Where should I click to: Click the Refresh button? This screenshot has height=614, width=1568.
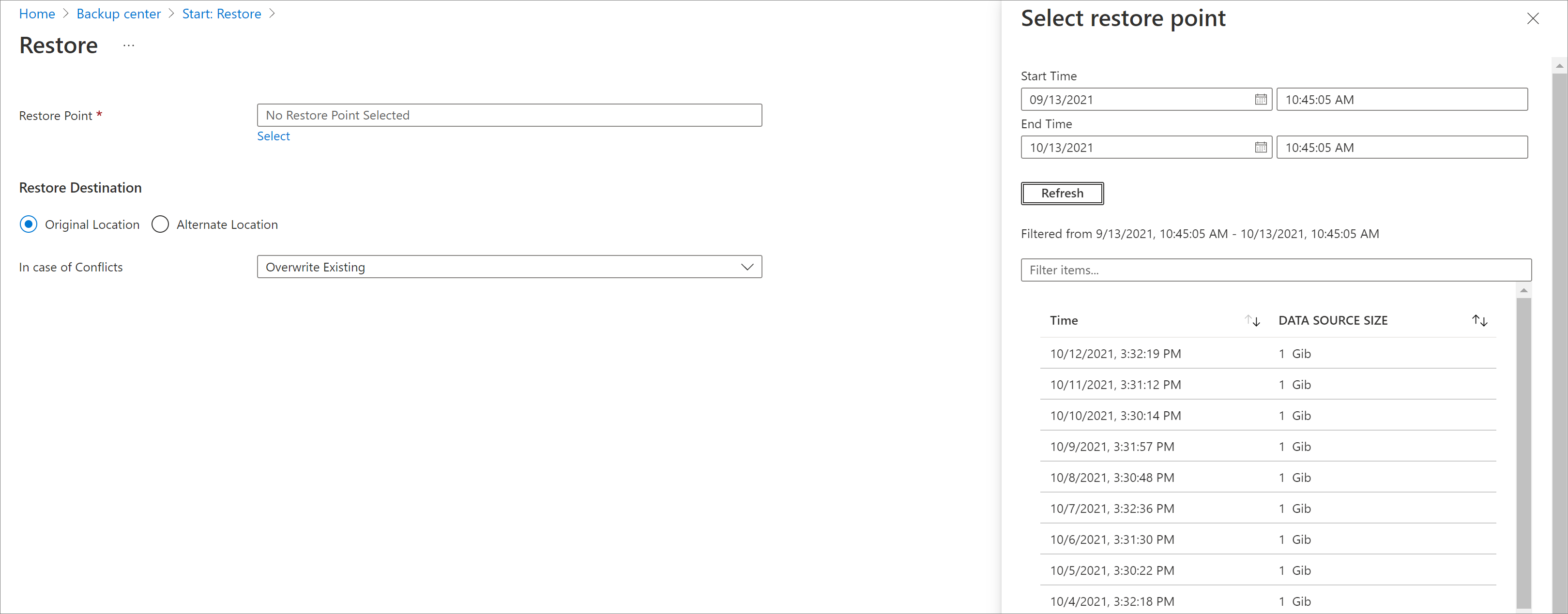pyautogui.click(x=1061, y=193)
